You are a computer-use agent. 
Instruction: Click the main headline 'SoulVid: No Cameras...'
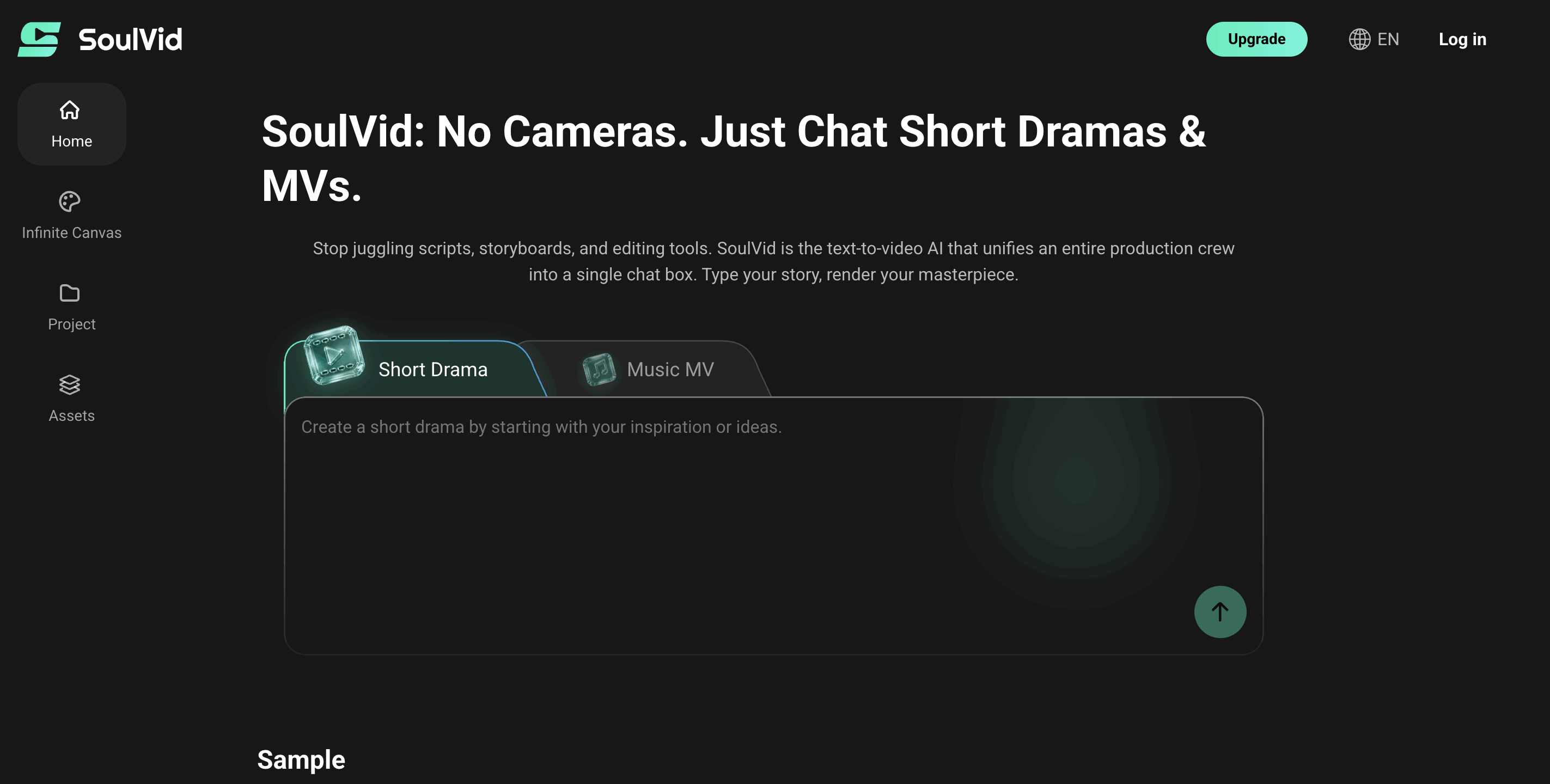pos(734,158)
